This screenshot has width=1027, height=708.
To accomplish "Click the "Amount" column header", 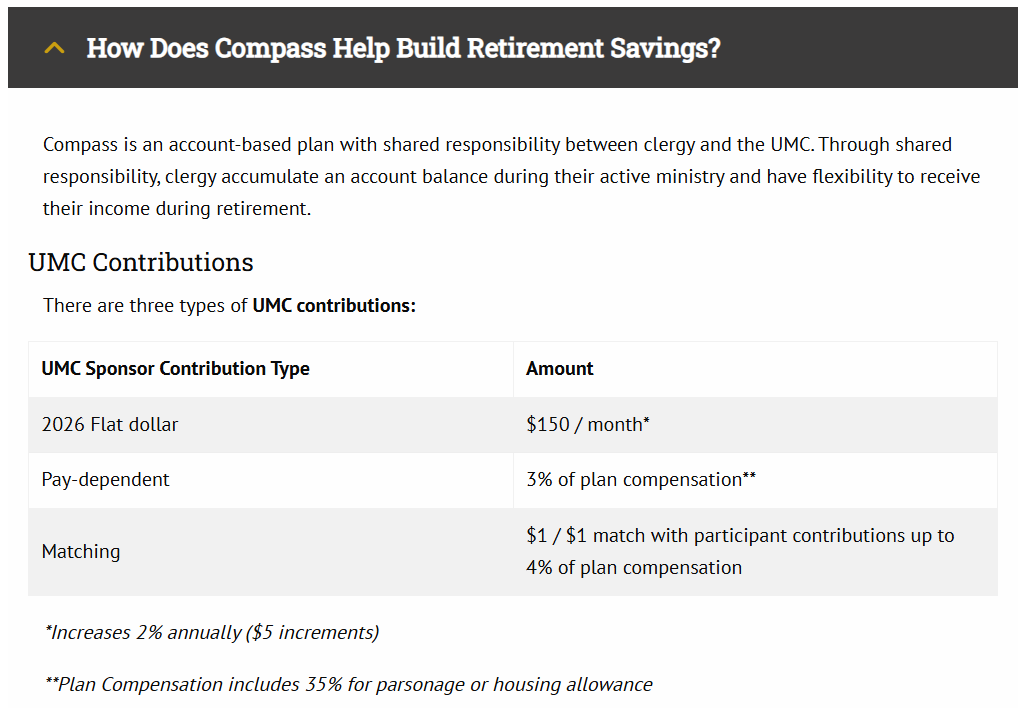I will (x=560, y=369).
